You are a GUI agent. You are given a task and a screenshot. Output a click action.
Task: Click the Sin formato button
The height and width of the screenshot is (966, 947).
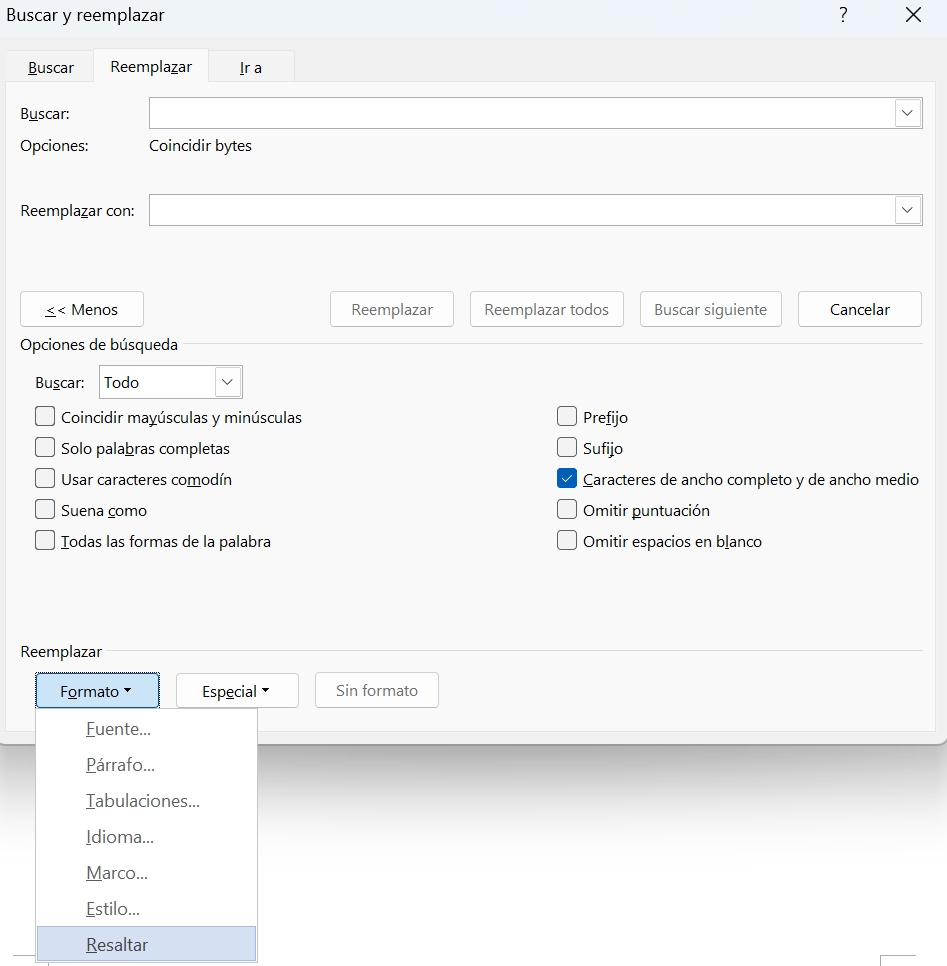(x=376, y=691)
